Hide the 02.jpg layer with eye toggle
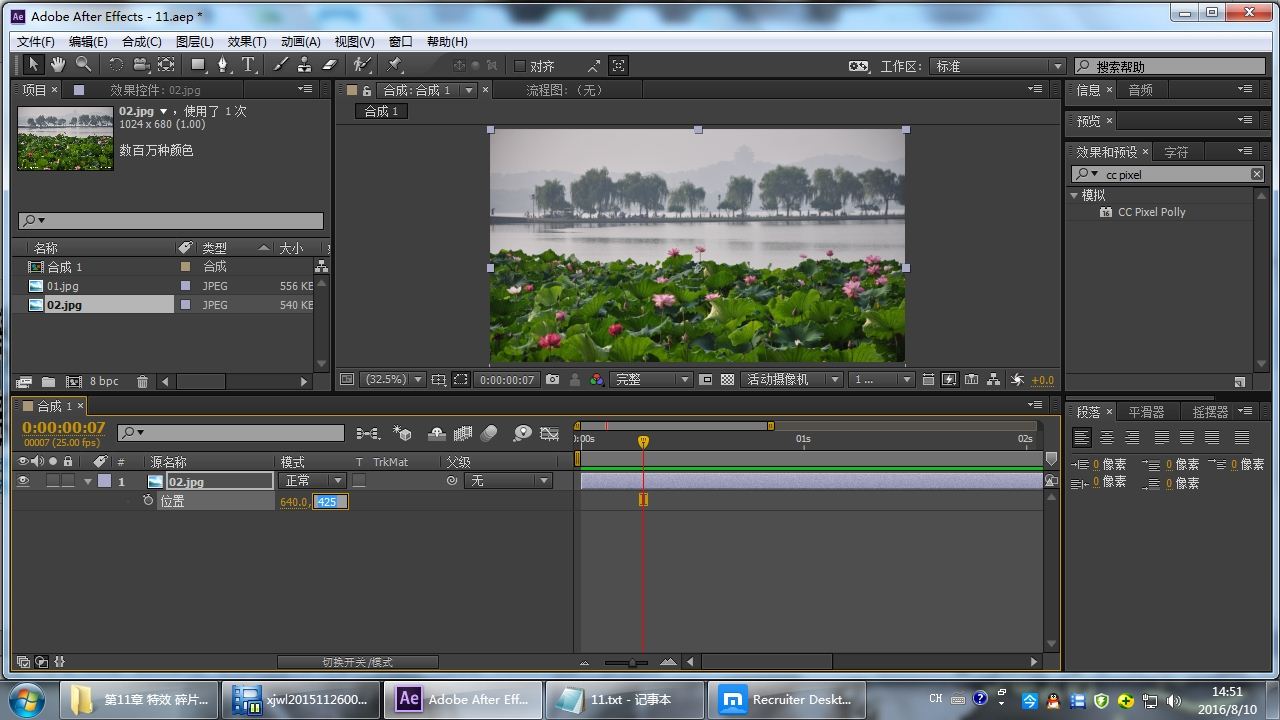This screenshot has height=720, width=1280. coord(23,481)
